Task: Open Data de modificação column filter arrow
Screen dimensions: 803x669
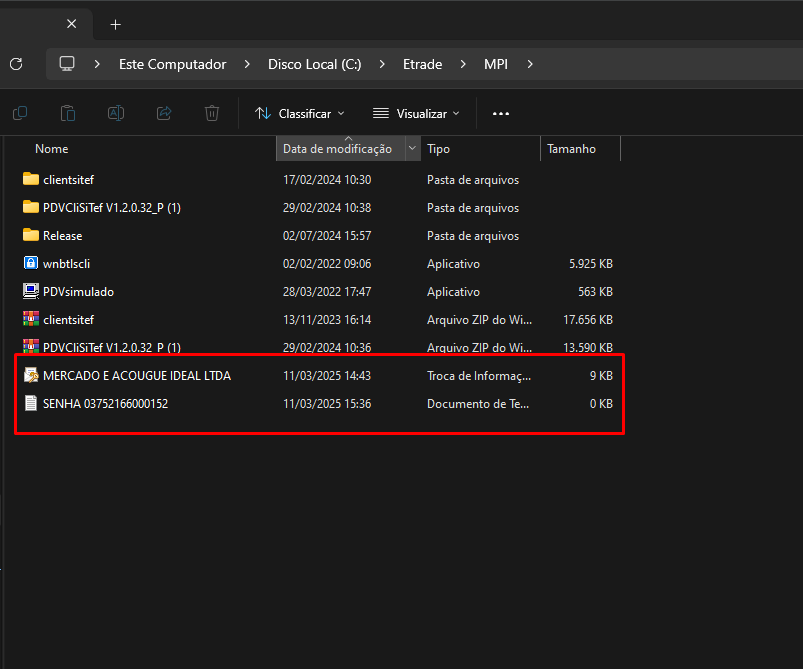Action: pyautogui.click(x=412, y=149)
